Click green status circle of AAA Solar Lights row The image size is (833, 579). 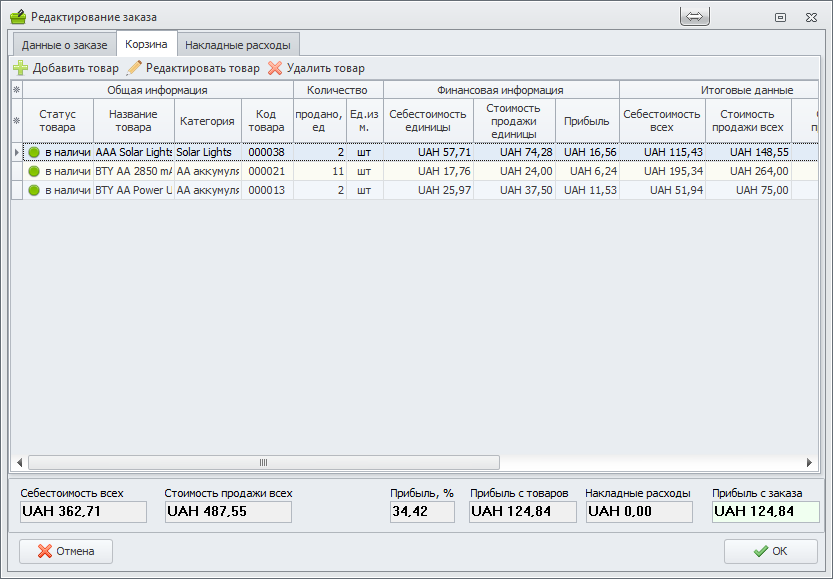[34, 153]
